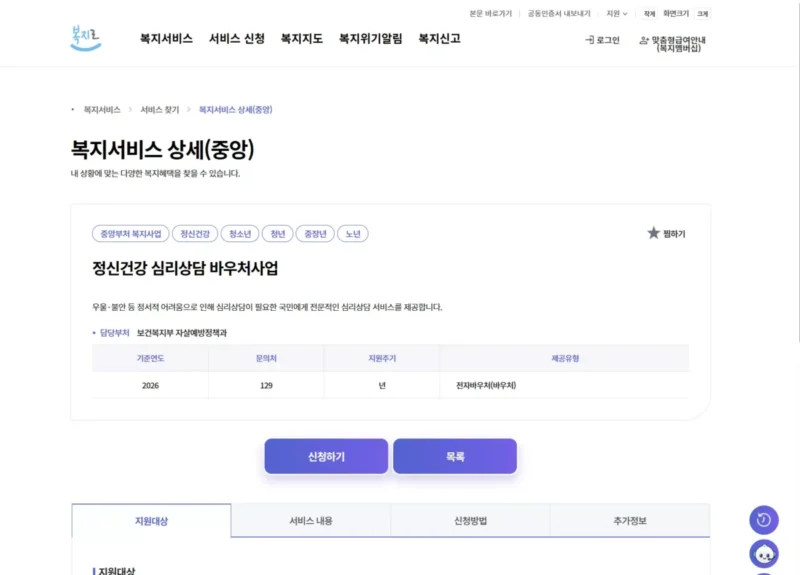
Task: Click the 중앙부처 복지사업 tag
Action: 131,234
